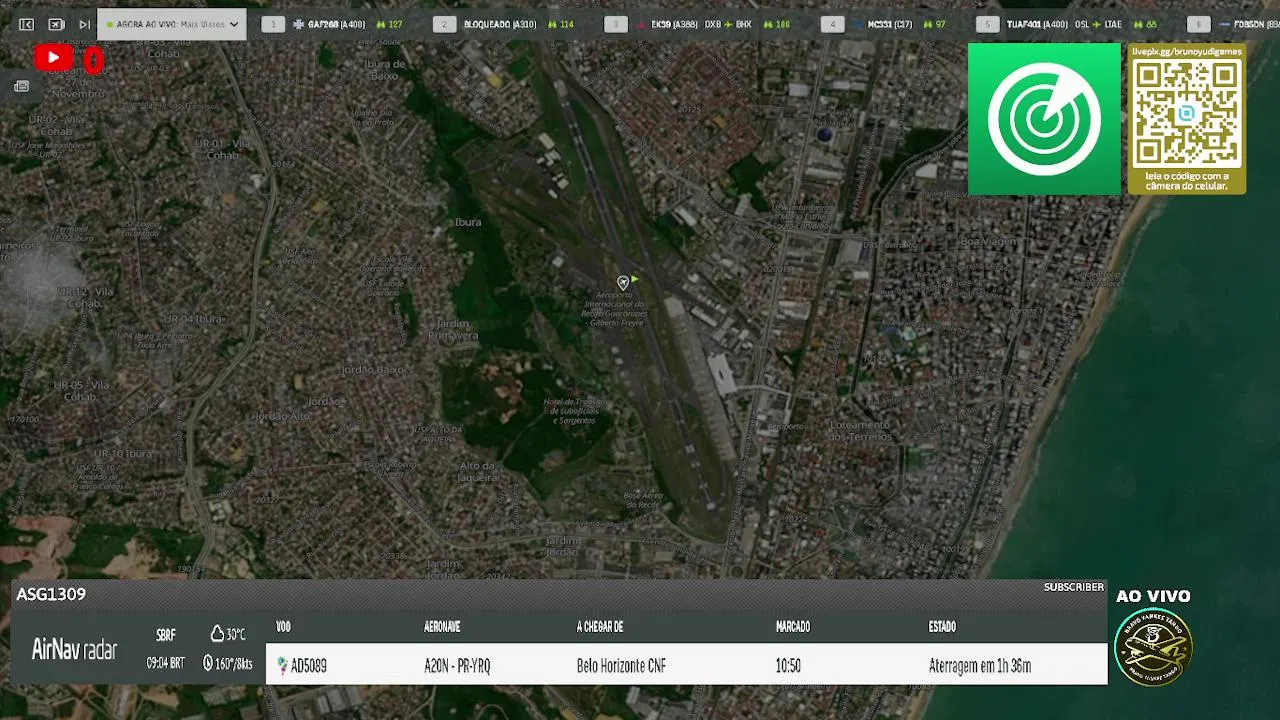Image resolution: width=1280 pixels, height=720 pixels.
Task: Click the livepix QR code
Action: [1187, 112]
